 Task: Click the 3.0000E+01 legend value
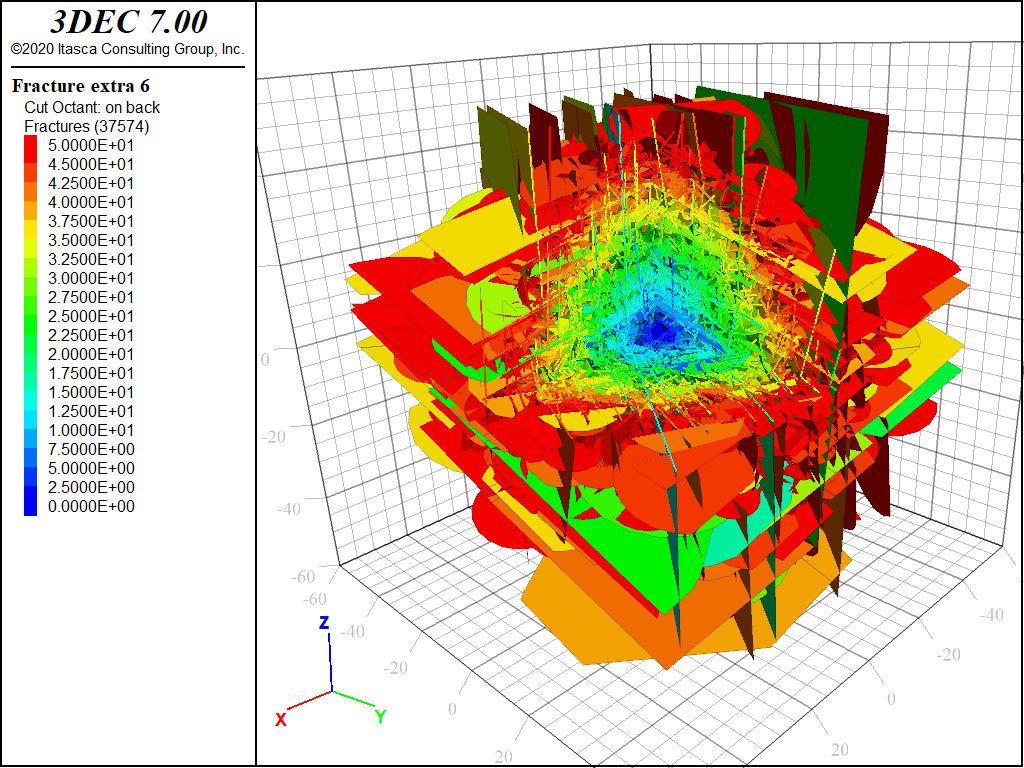coord(91,278)
